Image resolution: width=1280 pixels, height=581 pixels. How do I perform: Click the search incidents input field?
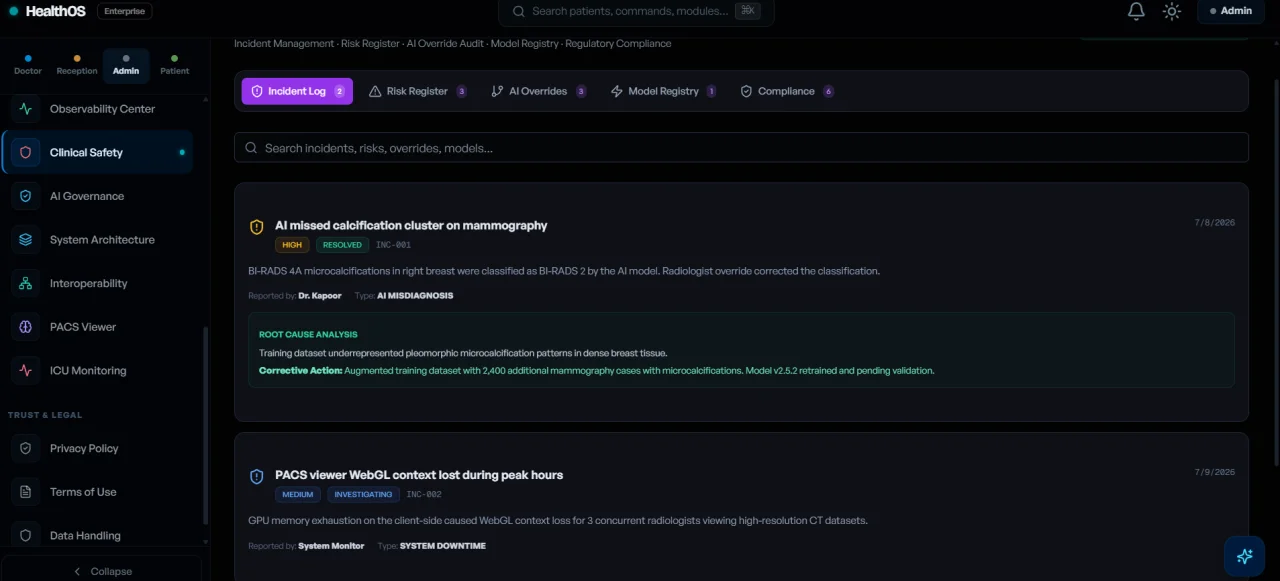741,148
